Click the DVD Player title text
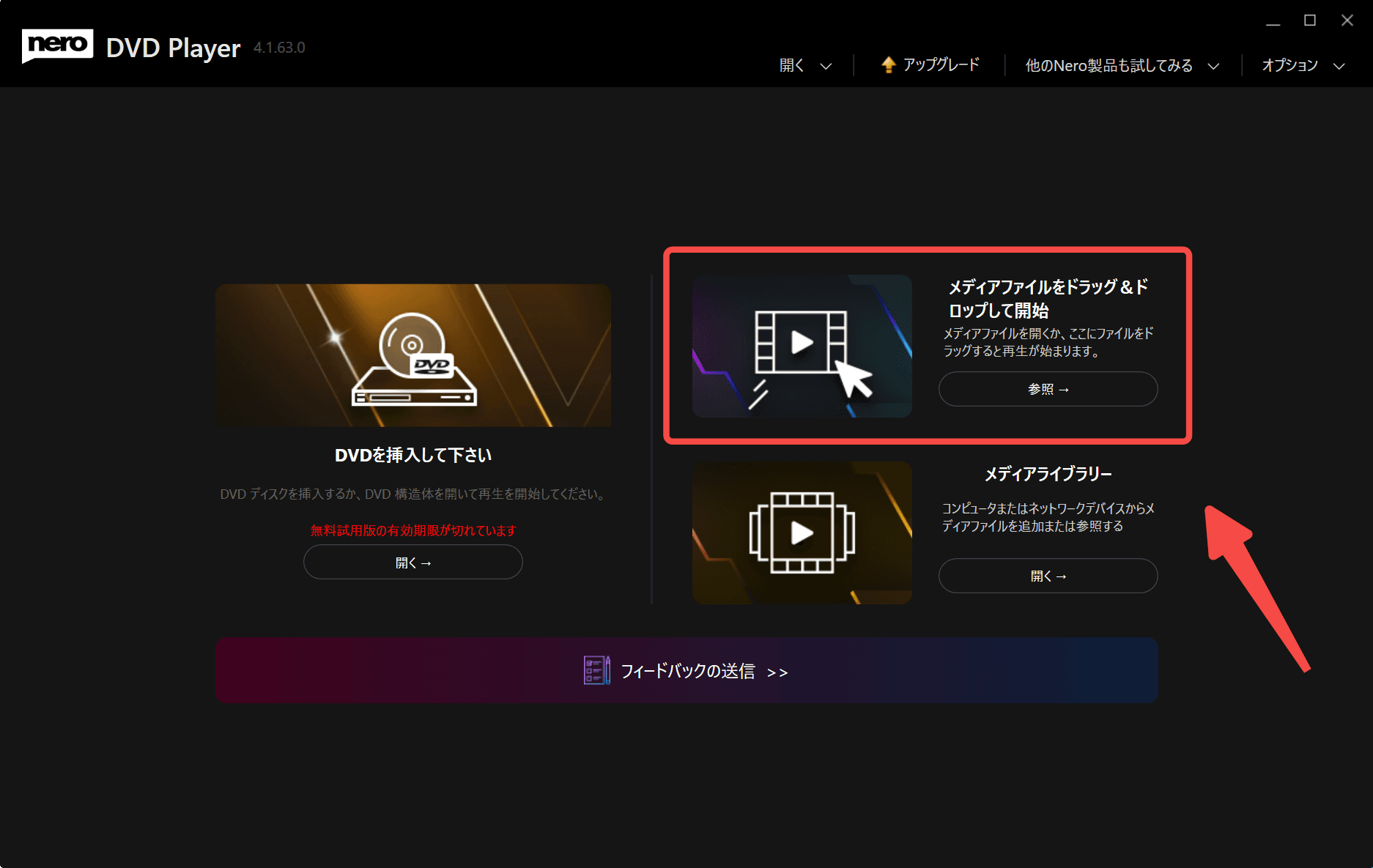This screenshot has height=868, width=1373. (173, 48)
